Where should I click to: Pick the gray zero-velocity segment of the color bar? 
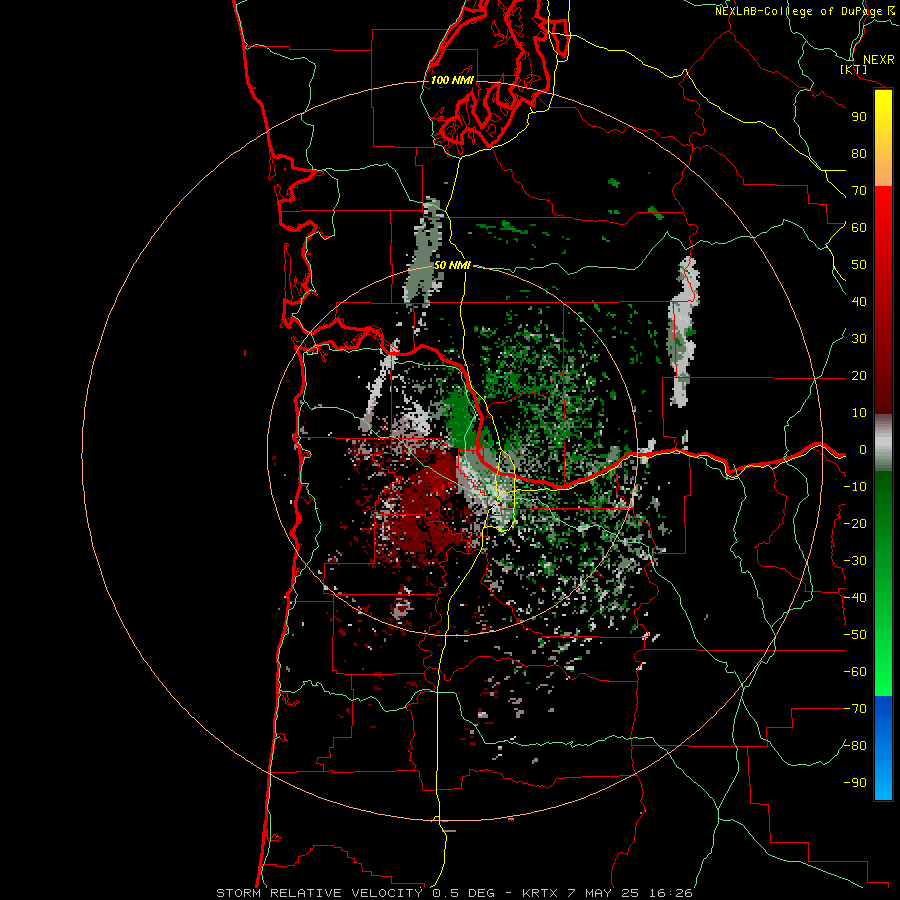click(883, 443)
